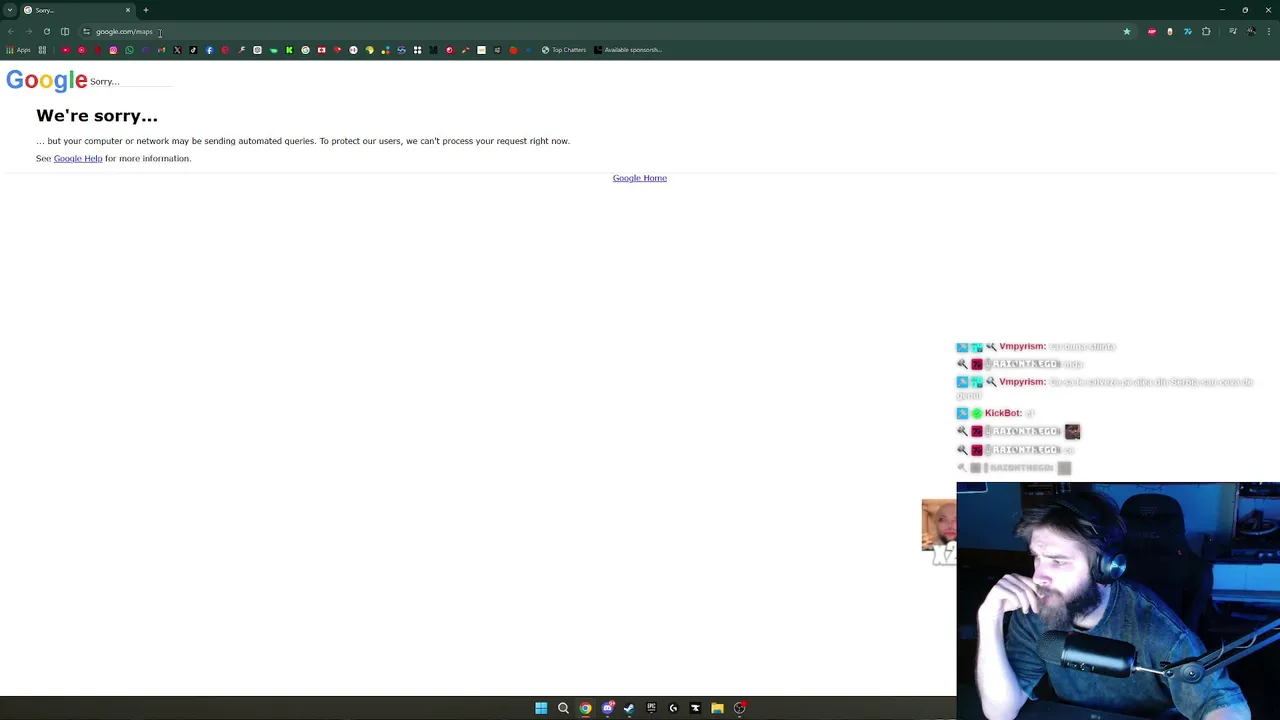Go back with the browser back arrow

[11, 31]
